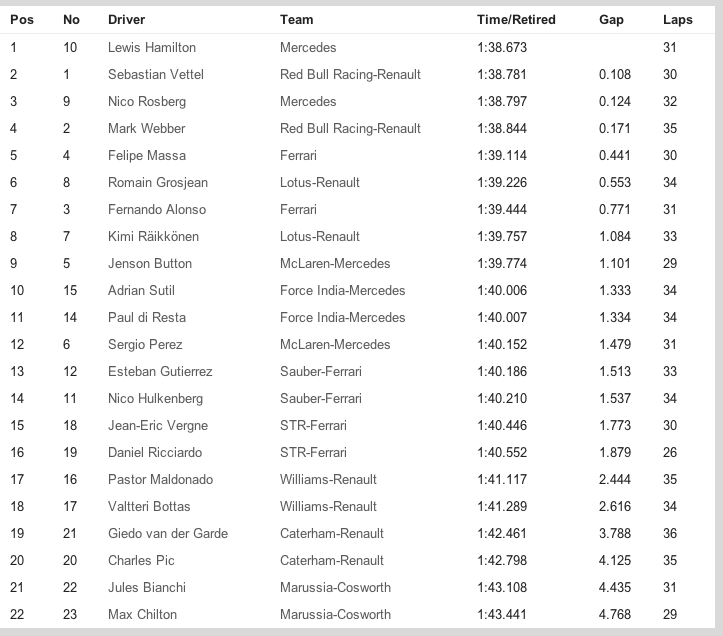Viewport: 723px width, 636px height.
Task: Open Giedo van der Garde's entry
Action: click(160, 533)
